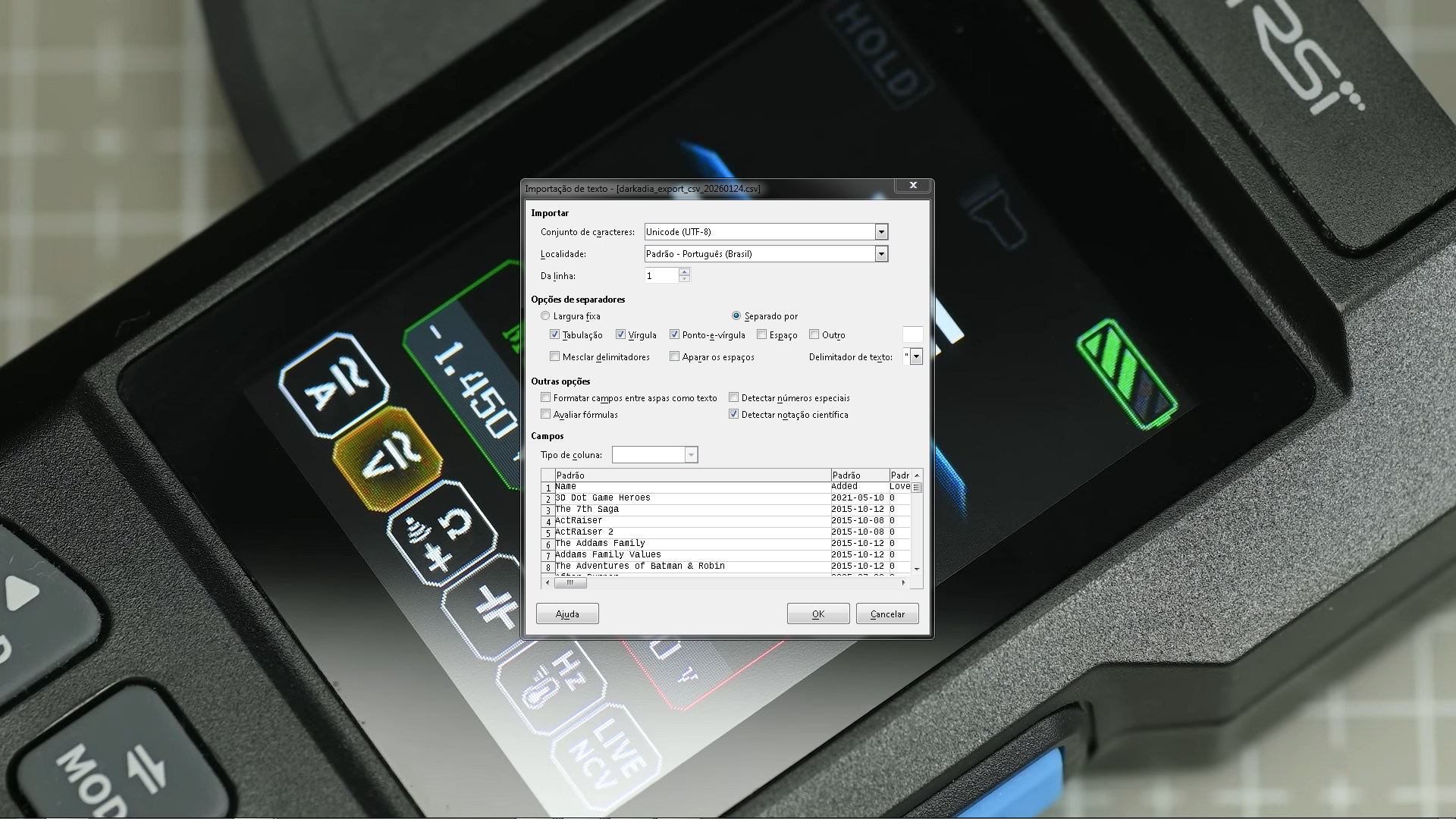Close the text import dialog window
1456x819 pixels.
click(913, 185)
